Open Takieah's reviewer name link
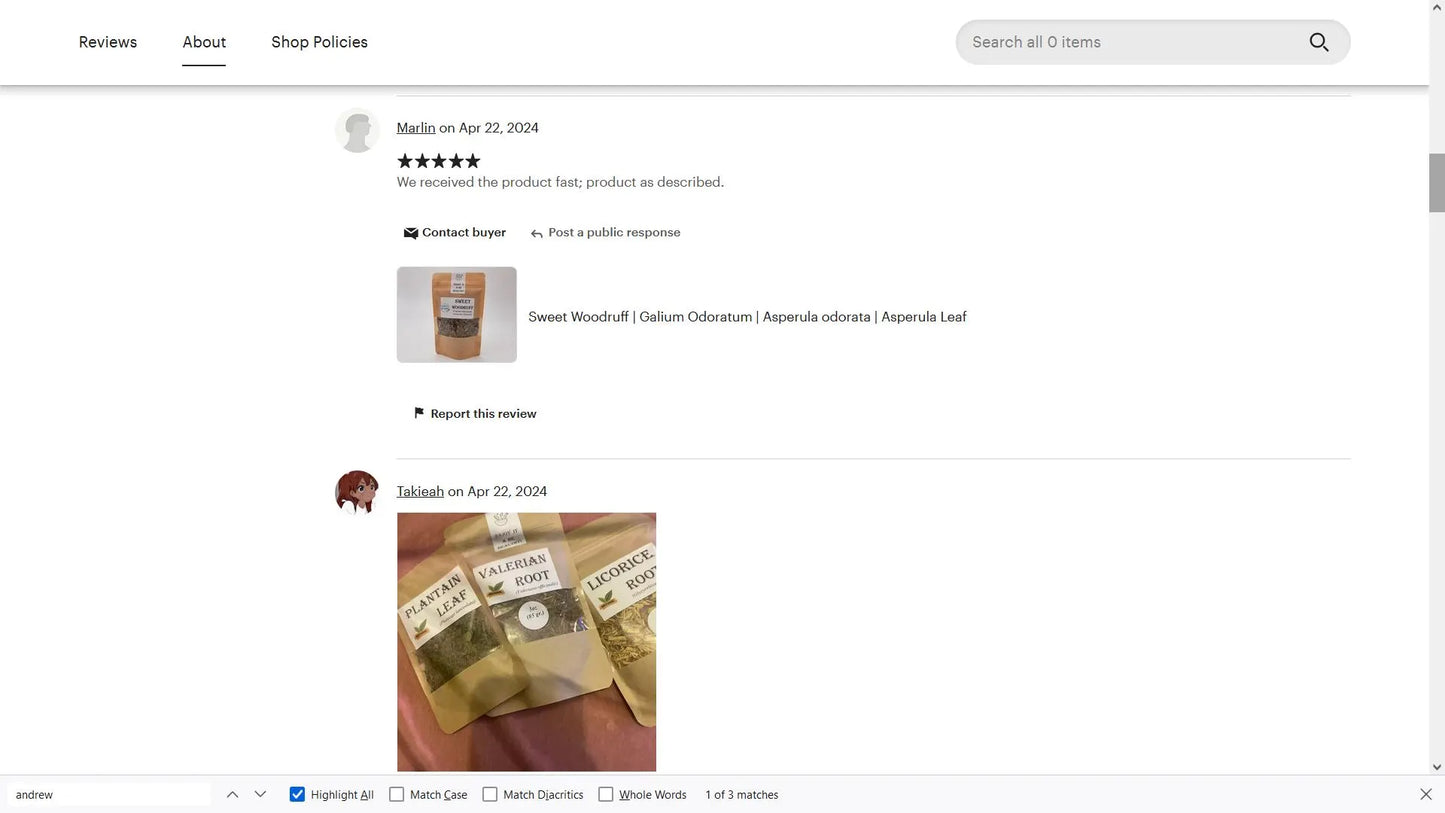This screenshot has height=813, width=1445. tap(420, 491)
